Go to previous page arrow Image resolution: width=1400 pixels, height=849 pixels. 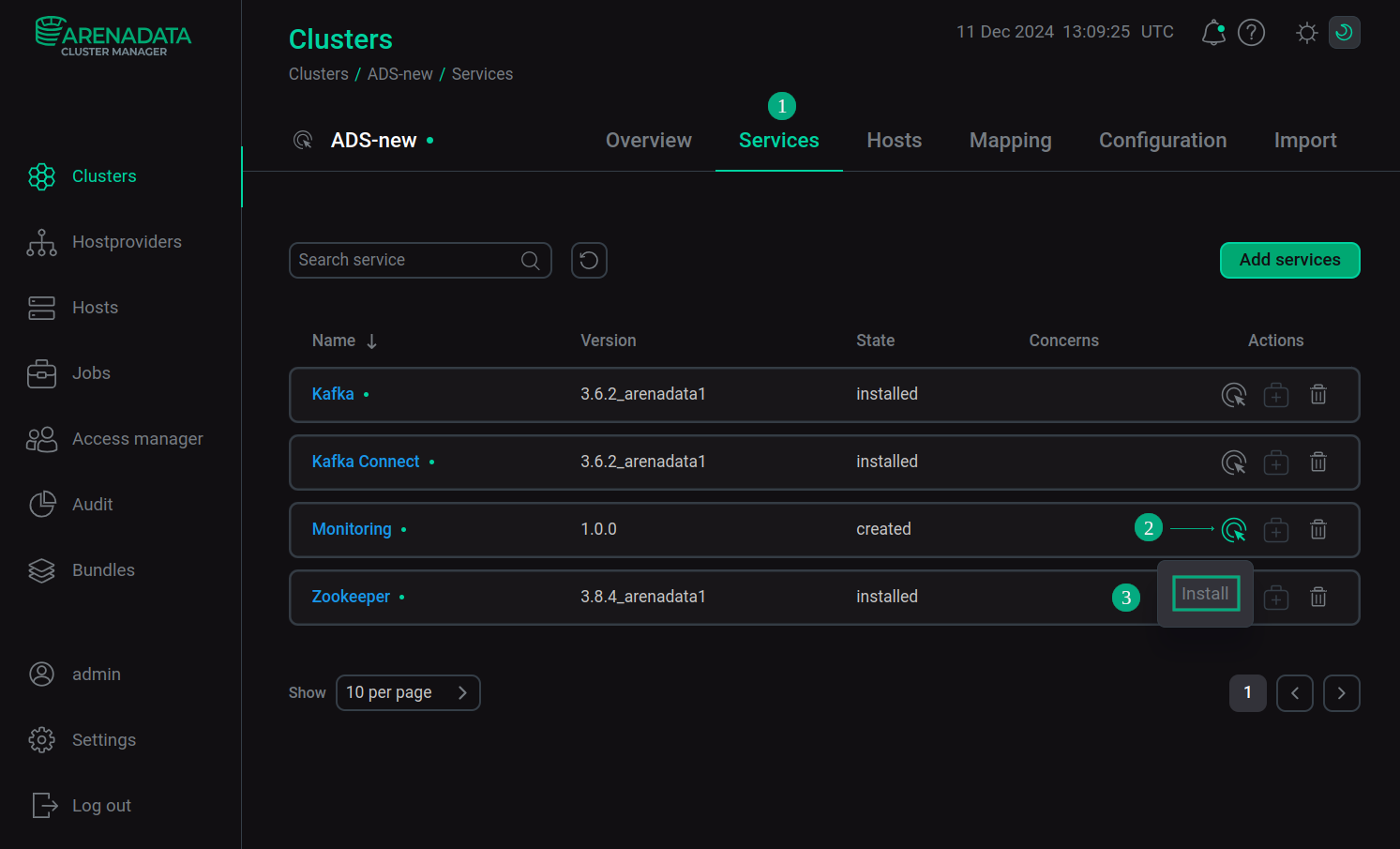coord(1295,693)
